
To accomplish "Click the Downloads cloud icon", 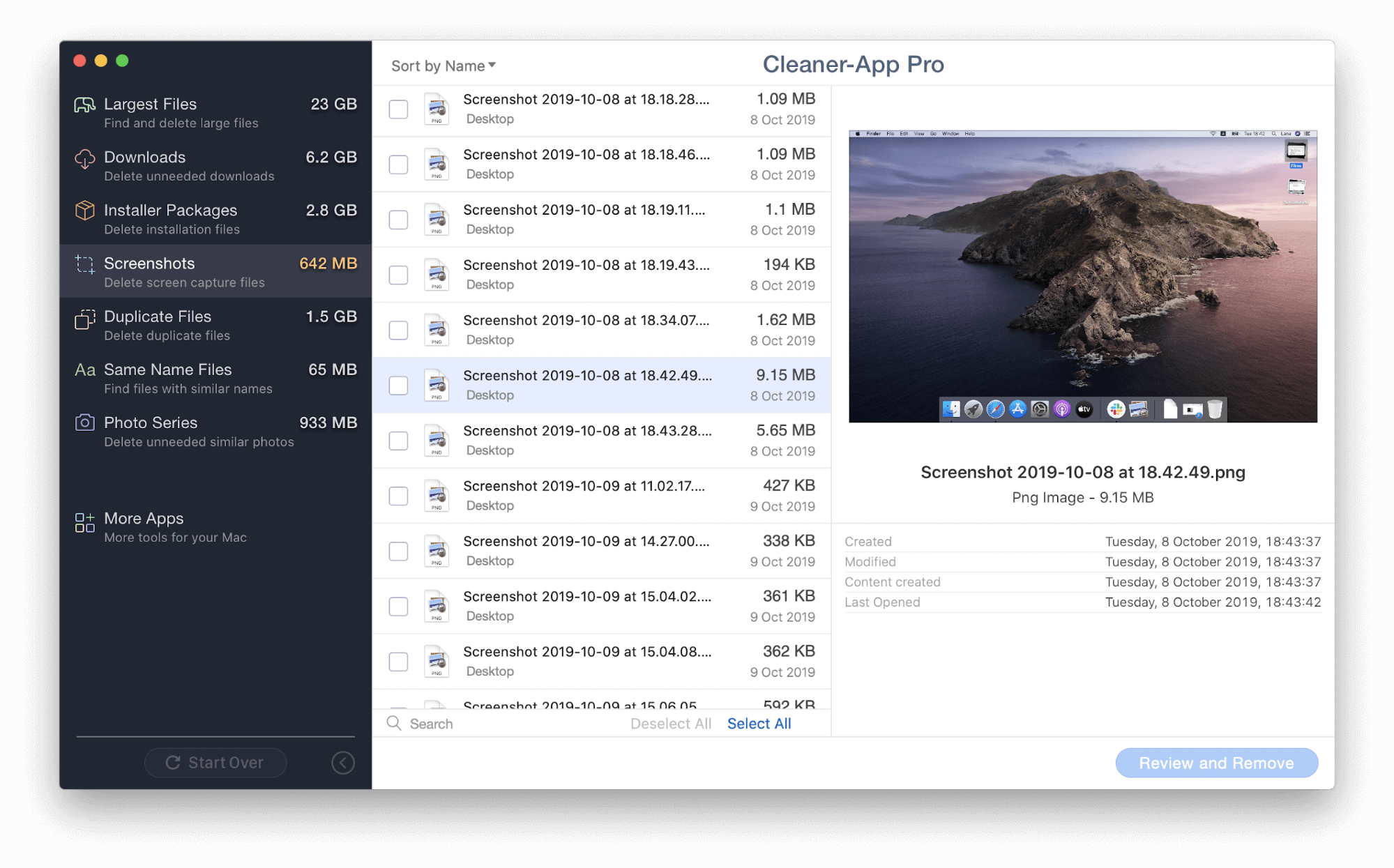I will tap(84, 159).
